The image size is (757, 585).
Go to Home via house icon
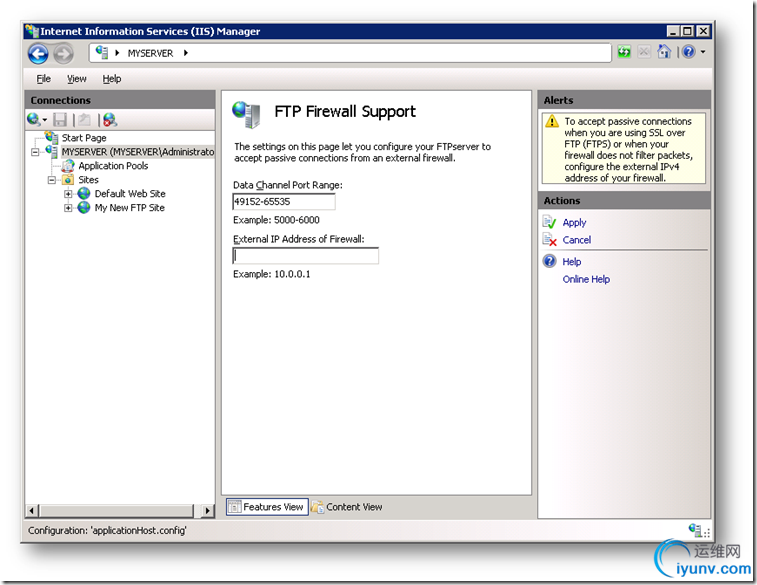(664, 51)
